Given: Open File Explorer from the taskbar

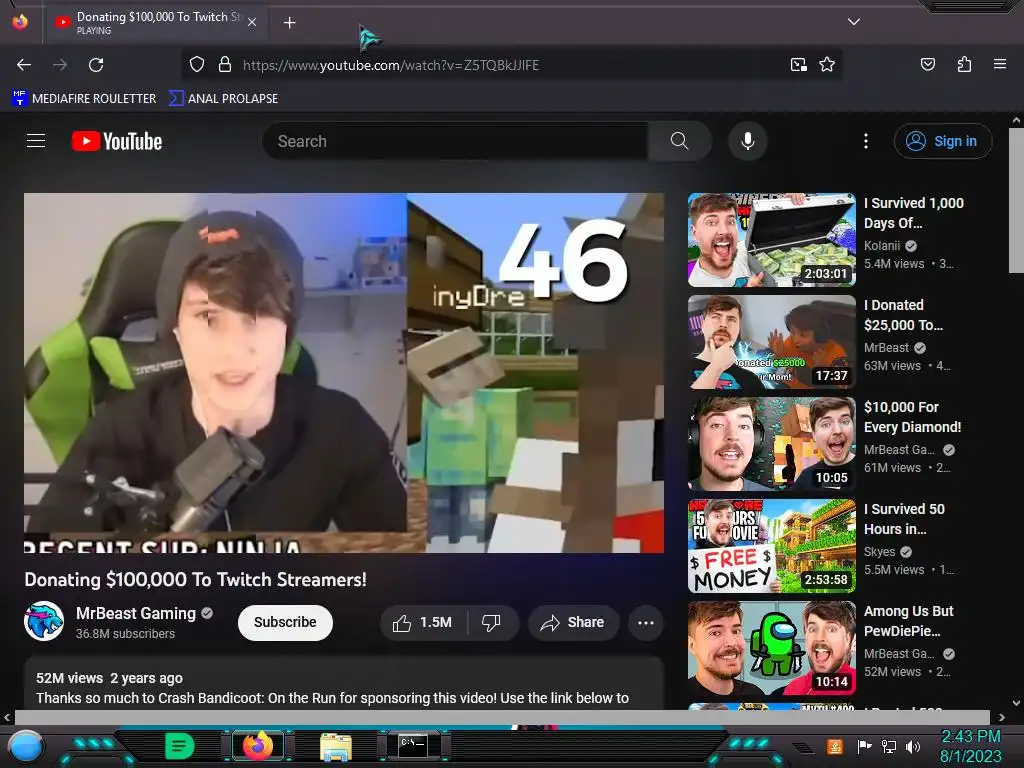Looking at the screenshot, I should [x=336, y=747].
